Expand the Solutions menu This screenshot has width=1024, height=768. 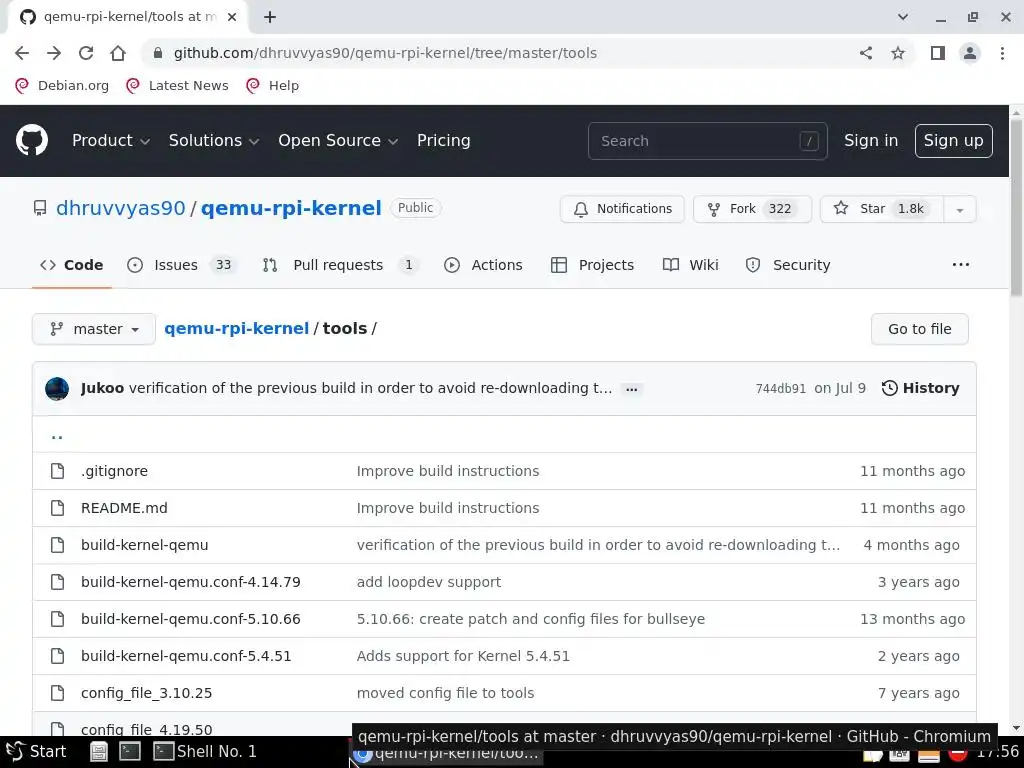pos(214,140)
